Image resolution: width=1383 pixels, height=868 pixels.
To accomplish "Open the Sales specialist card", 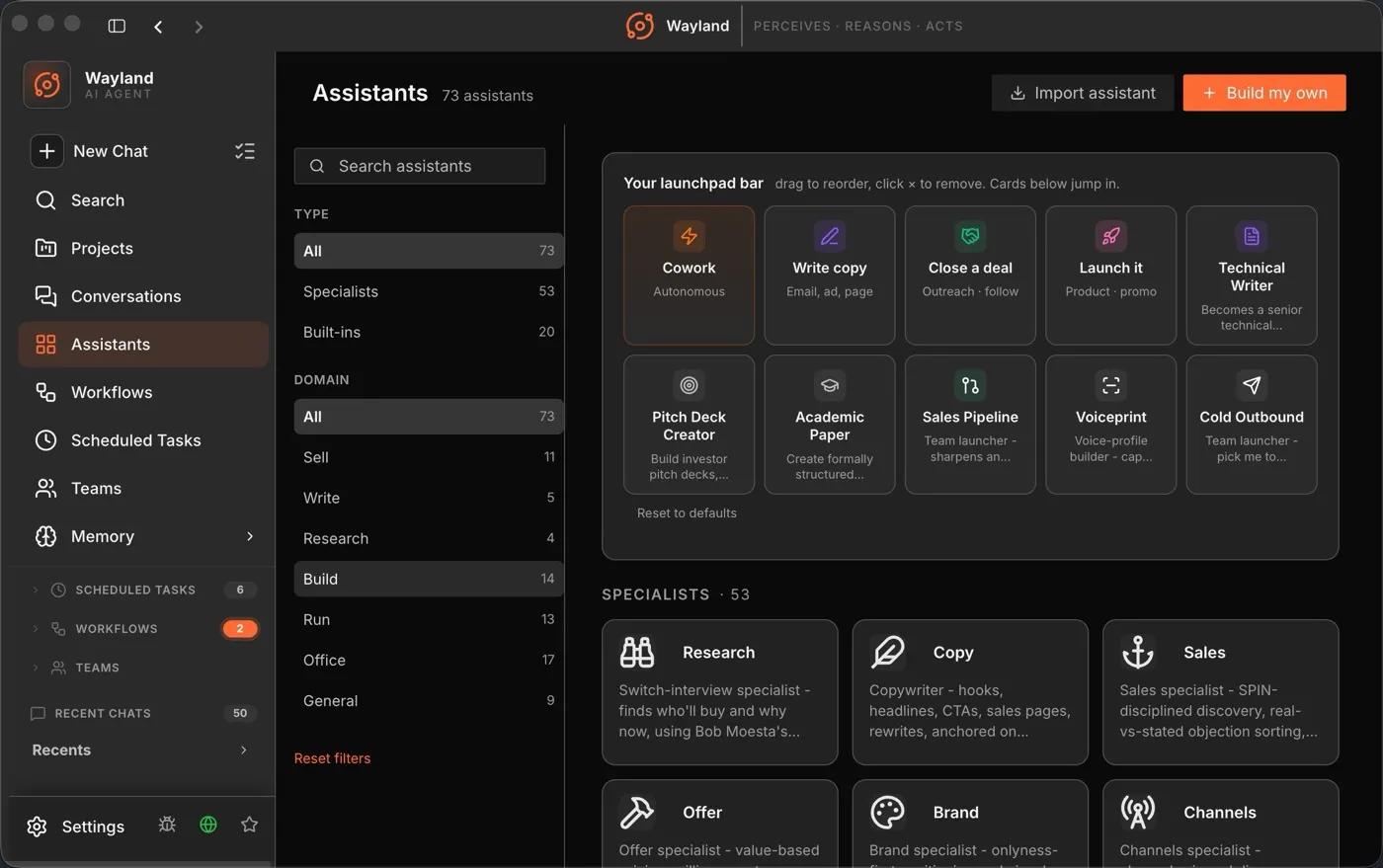I will click(1221, 692).
